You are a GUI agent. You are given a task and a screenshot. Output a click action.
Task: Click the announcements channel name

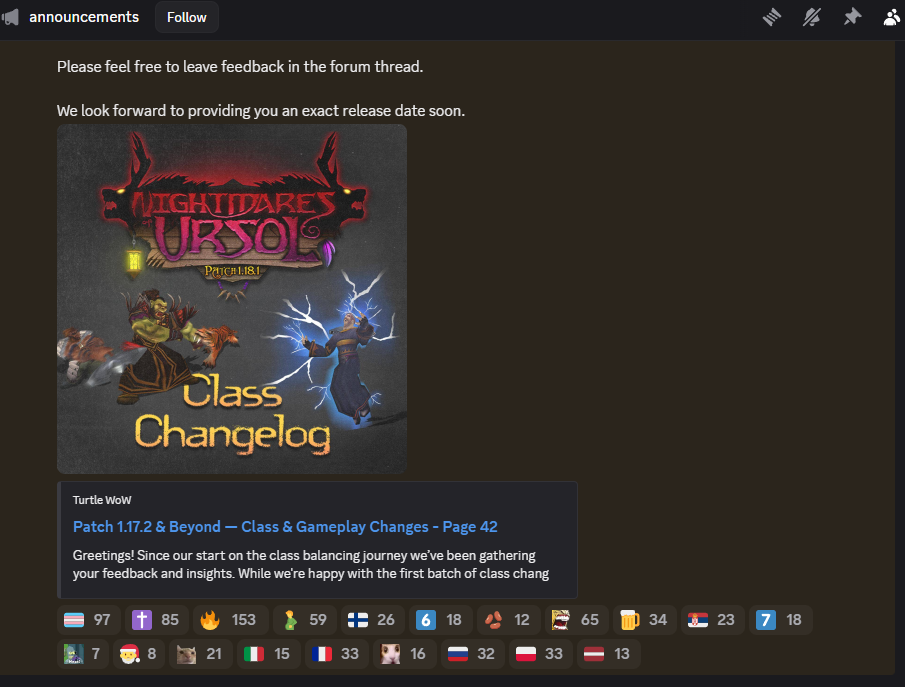click(x=84, y=17)
